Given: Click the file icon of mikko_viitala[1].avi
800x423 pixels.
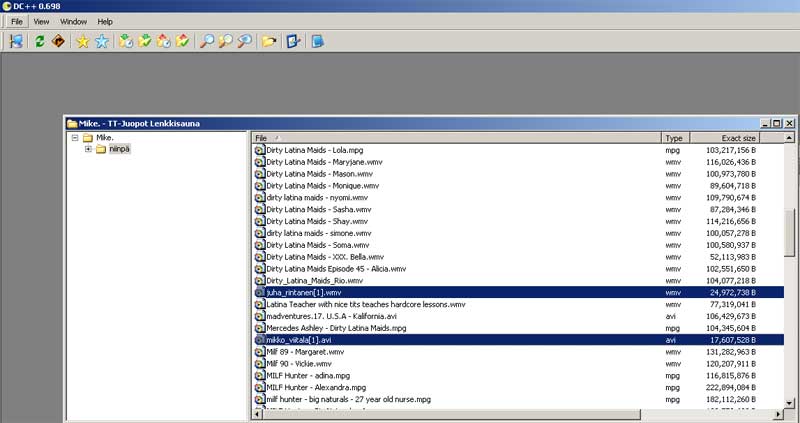Looking at the screenshot, I should click(x=260, y=340).
